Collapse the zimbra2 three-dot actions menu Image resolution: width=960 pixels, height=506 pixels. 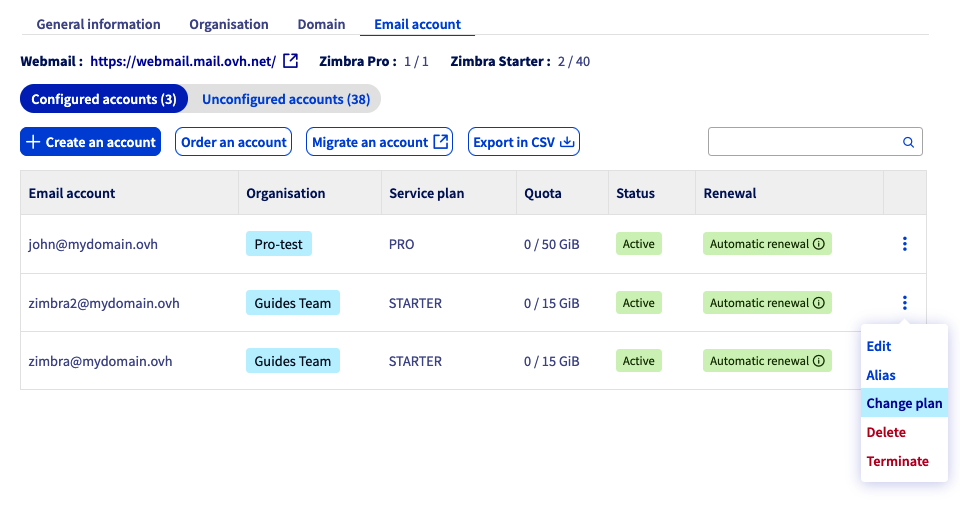[x=904, y=303]
